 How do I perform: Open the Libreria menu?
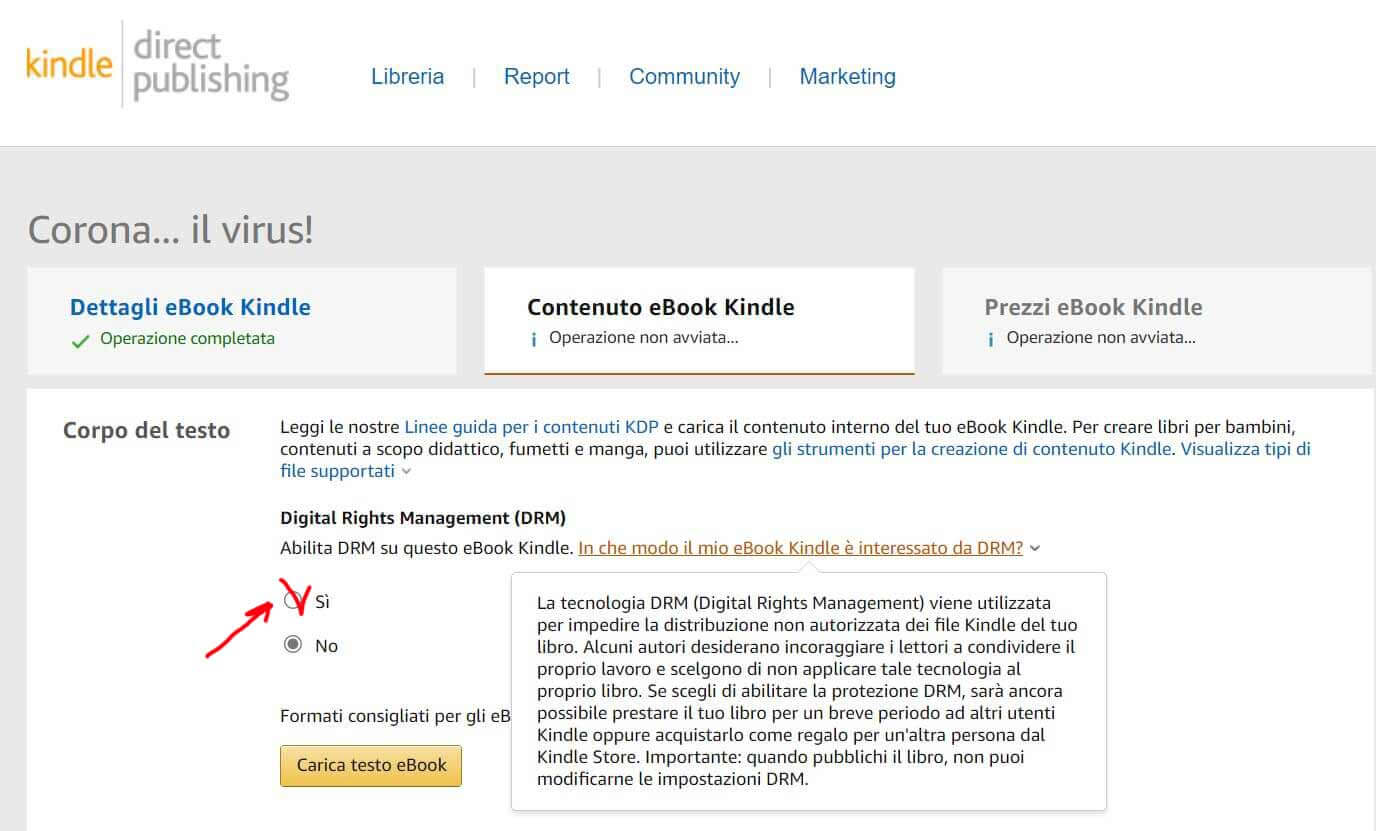[x=407, y=77]
